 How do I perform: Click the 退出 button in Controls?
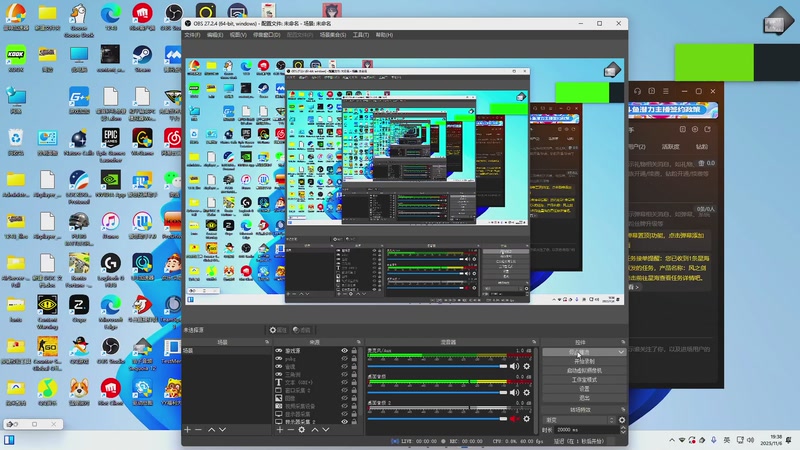tap(584, 398)
